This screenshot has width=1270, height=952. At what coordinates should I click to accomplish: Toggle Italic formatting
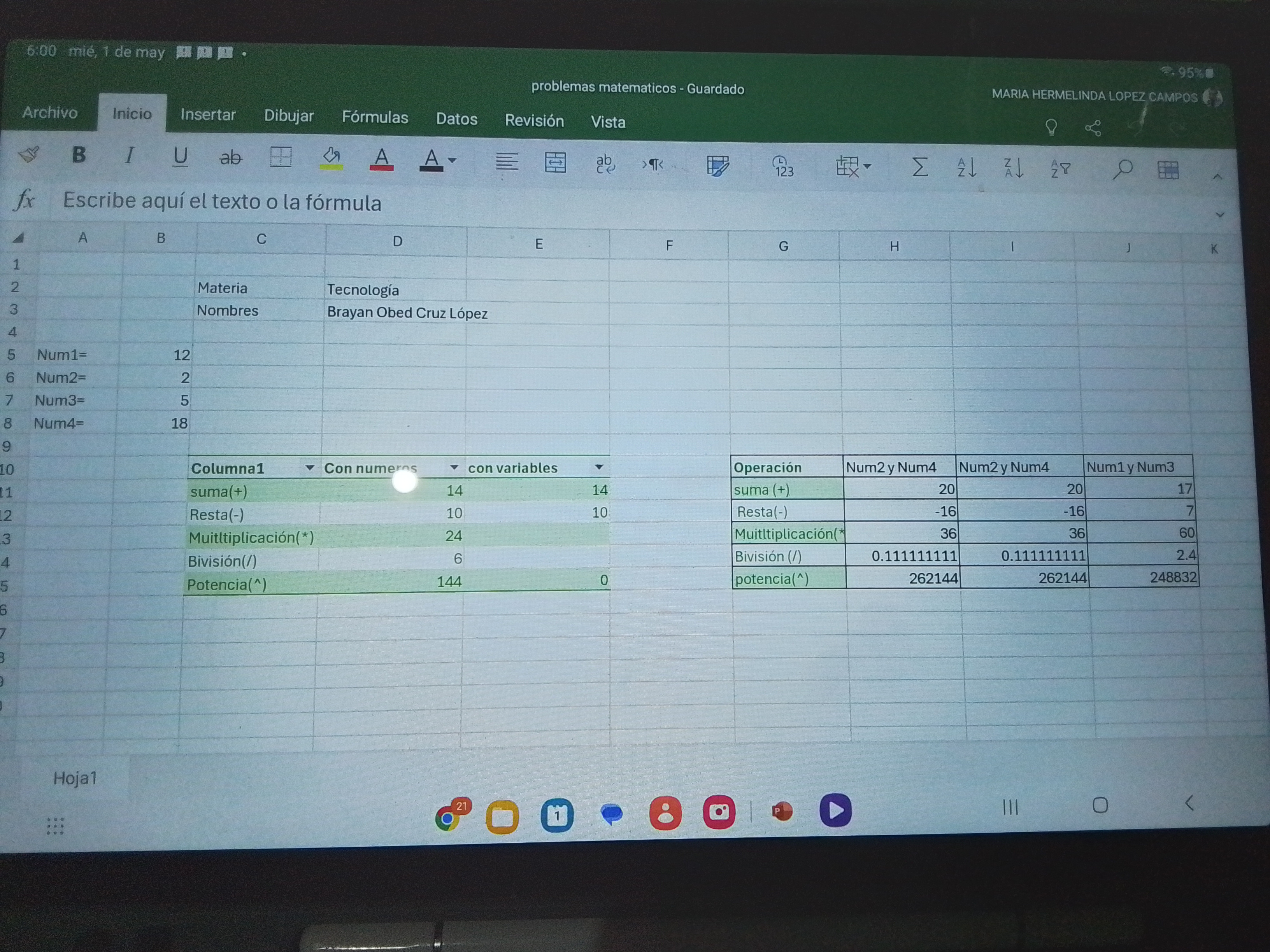point(130,156)
